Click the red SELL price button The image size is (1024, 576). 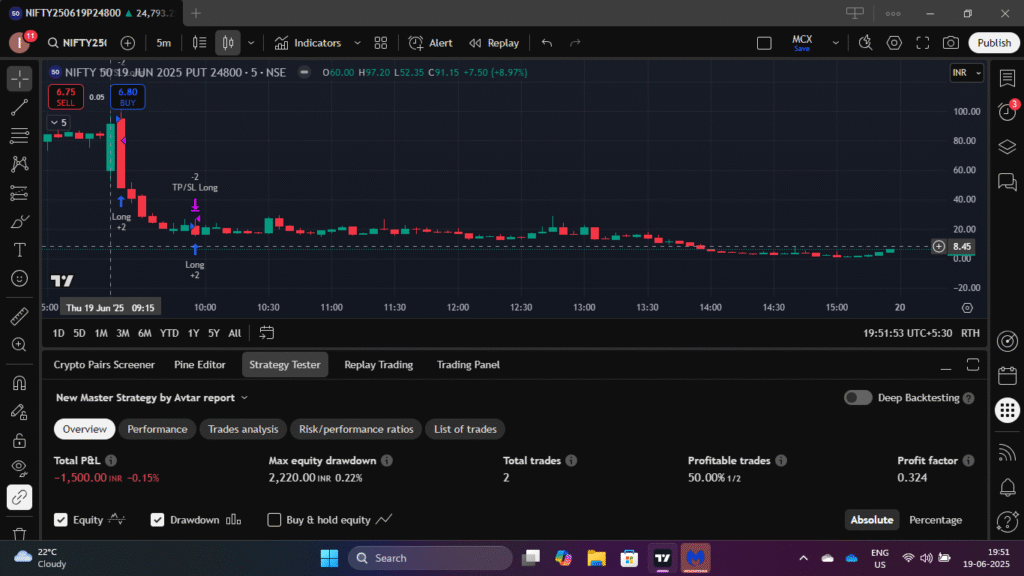(65, 97)
